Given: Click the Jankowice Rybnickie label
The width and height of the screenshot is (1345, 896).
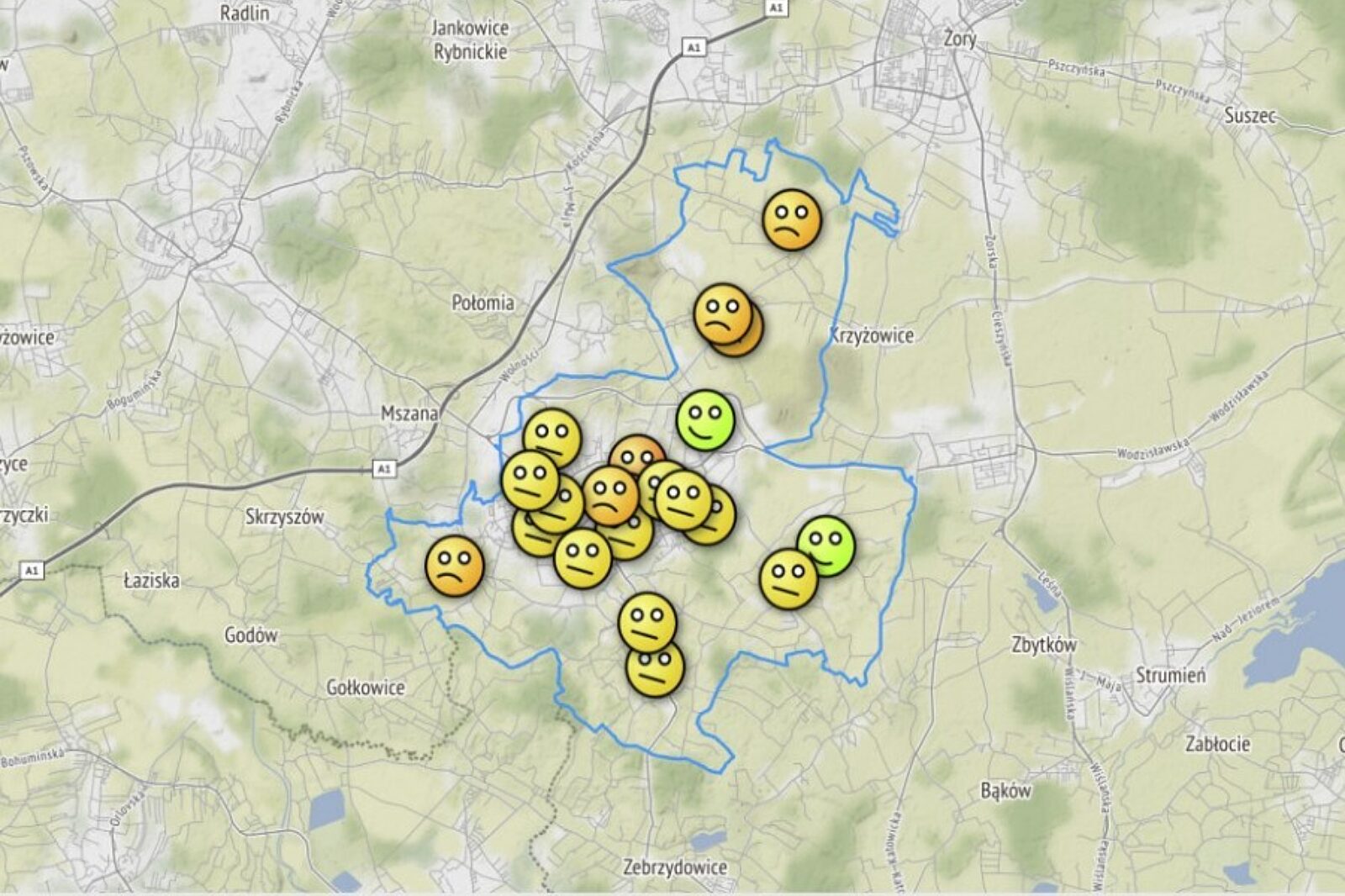Looking at the screenshot, I should point(470,40).
